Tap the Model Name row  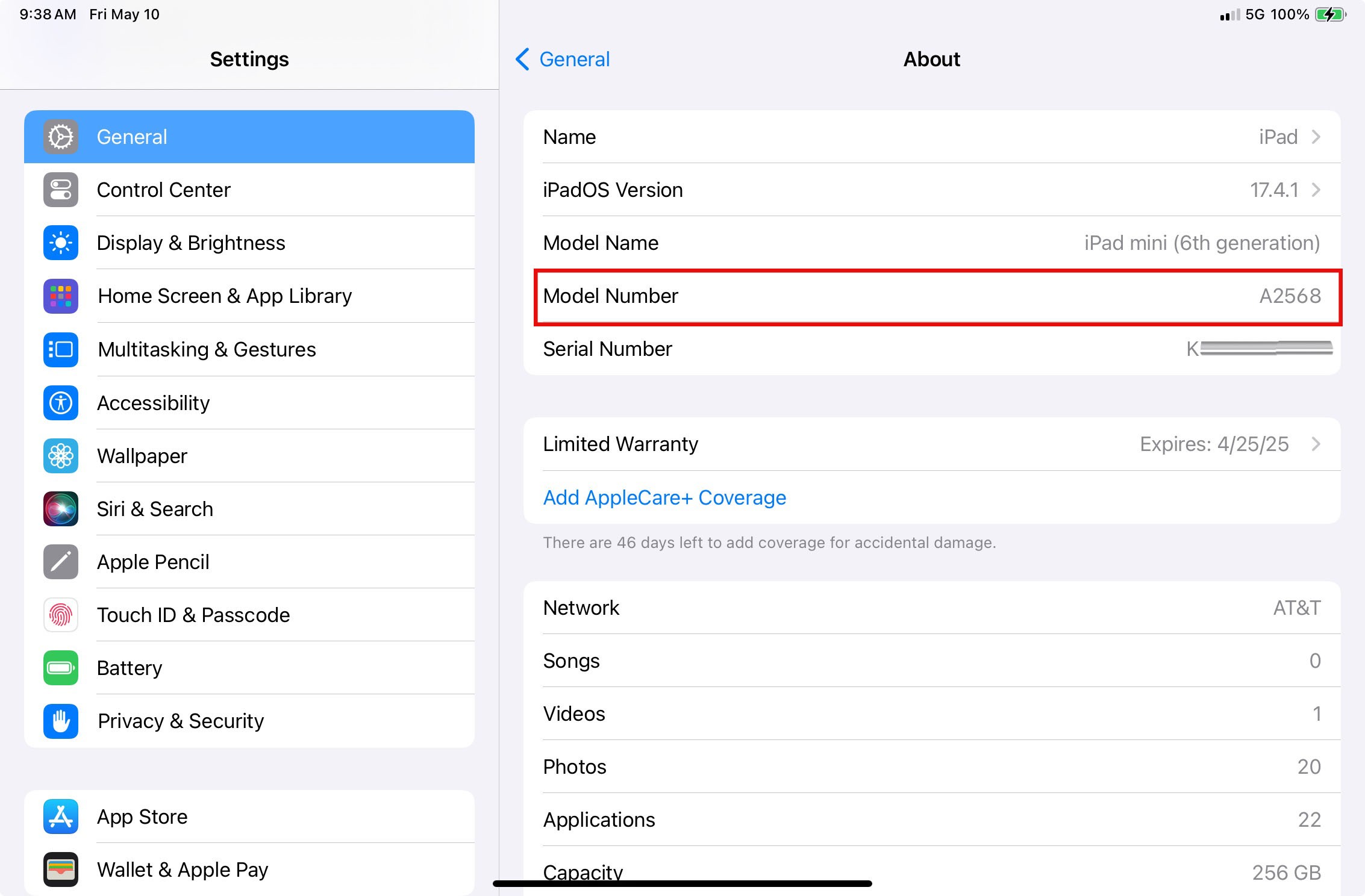[x=932, y=243]
